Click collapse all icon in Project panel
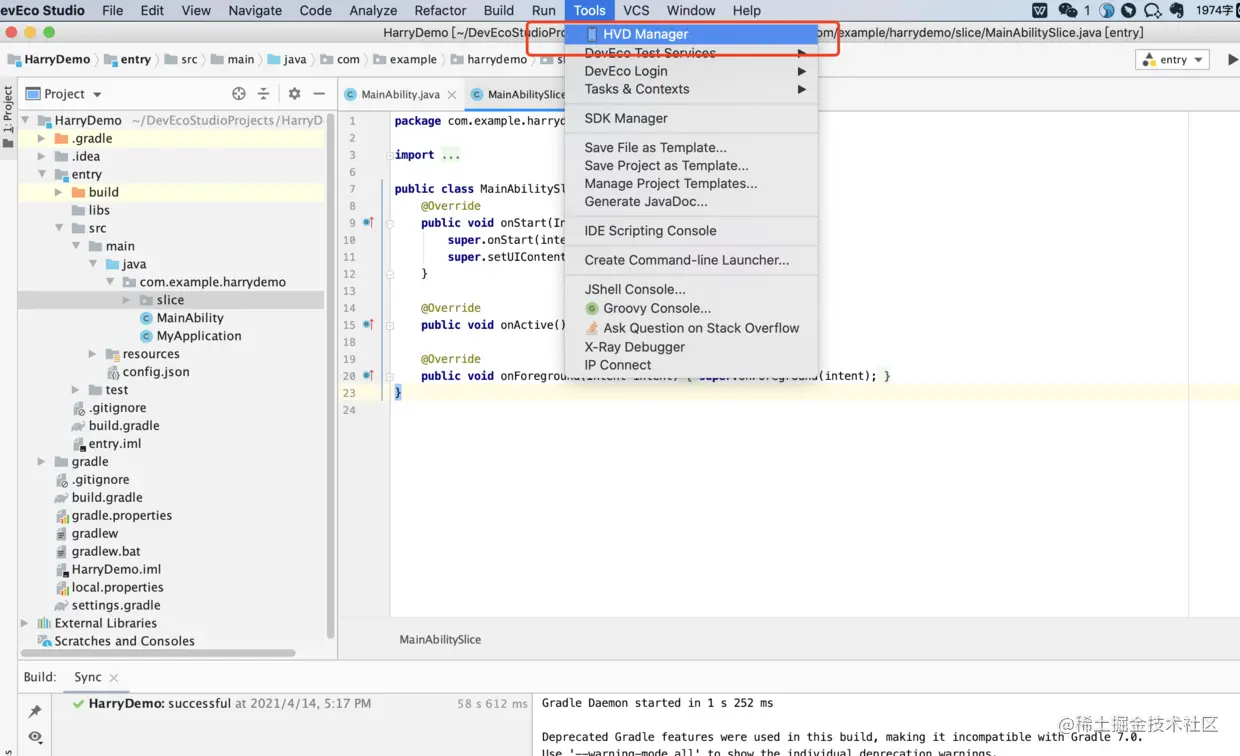 point(263,94)
